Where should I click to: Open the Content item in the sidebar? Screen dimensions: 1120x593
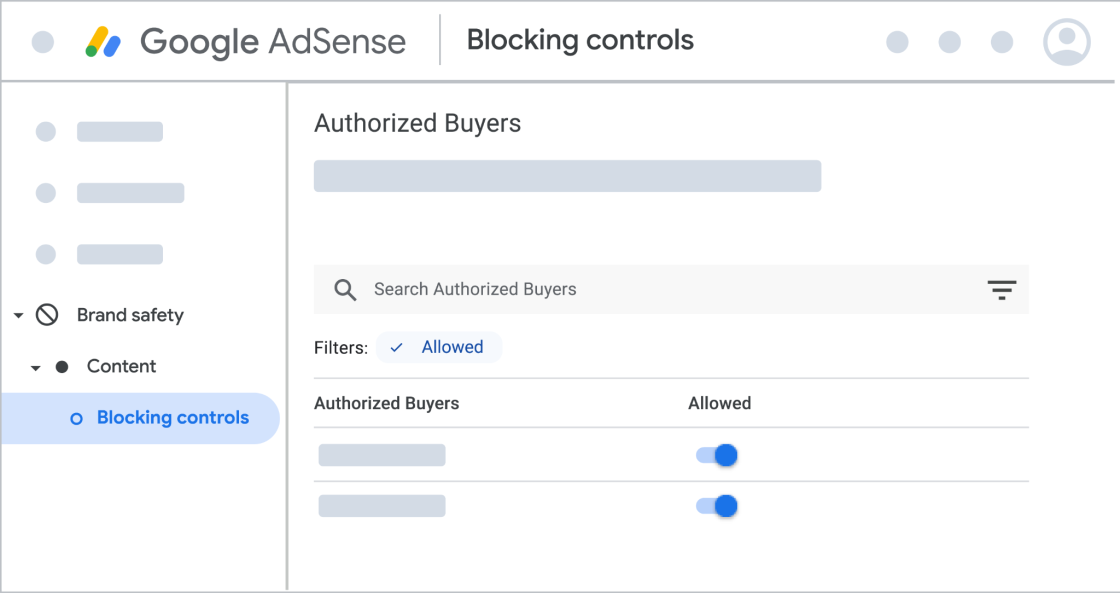(121, 366)
